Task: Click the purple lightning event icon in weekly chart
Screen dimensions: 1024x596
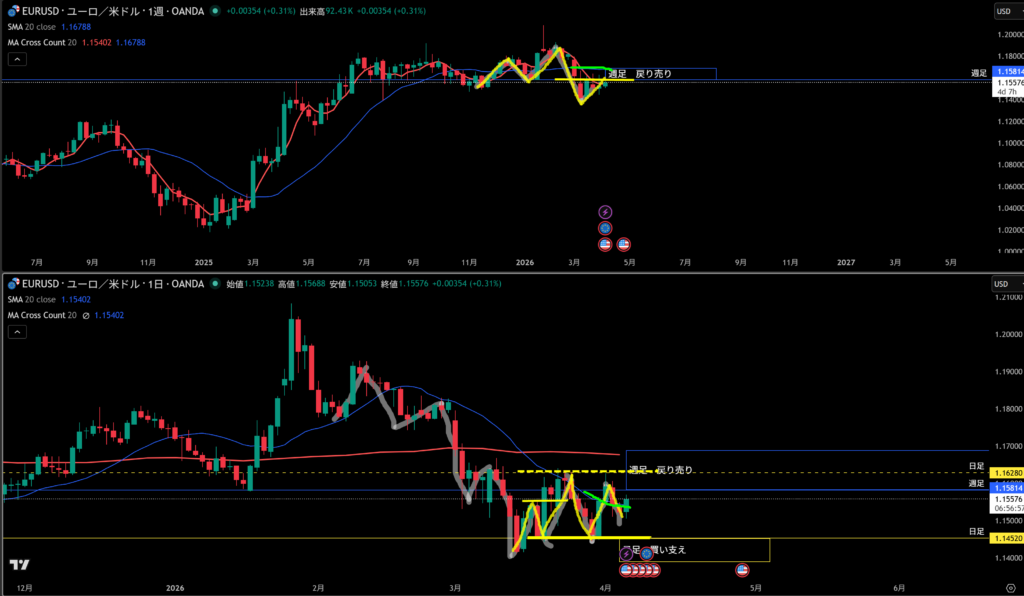Action: coord(605,212)
